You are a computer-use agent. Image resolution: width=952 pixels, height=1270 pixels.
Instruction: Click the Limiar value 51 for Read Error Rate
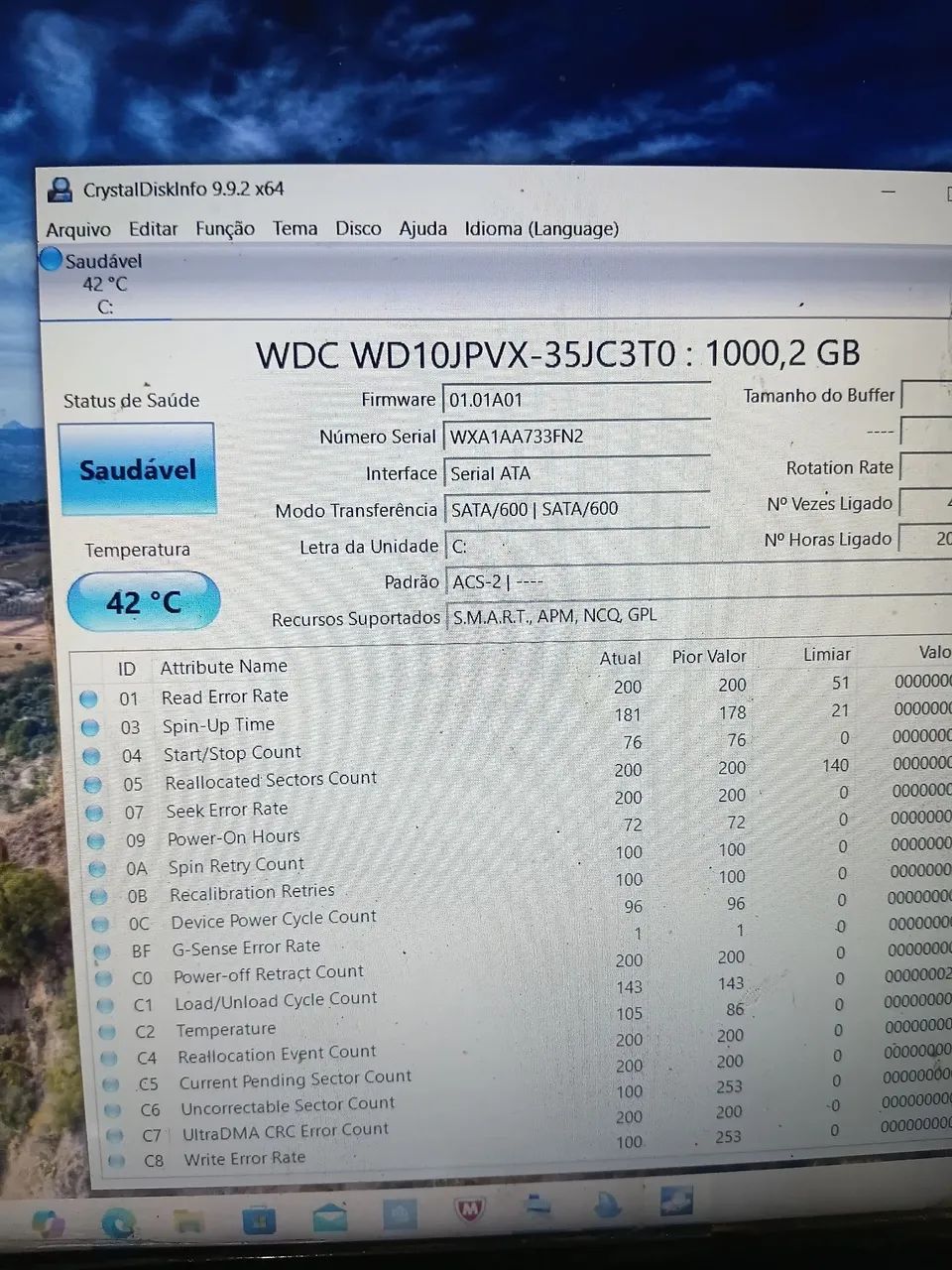pos(840,683)
